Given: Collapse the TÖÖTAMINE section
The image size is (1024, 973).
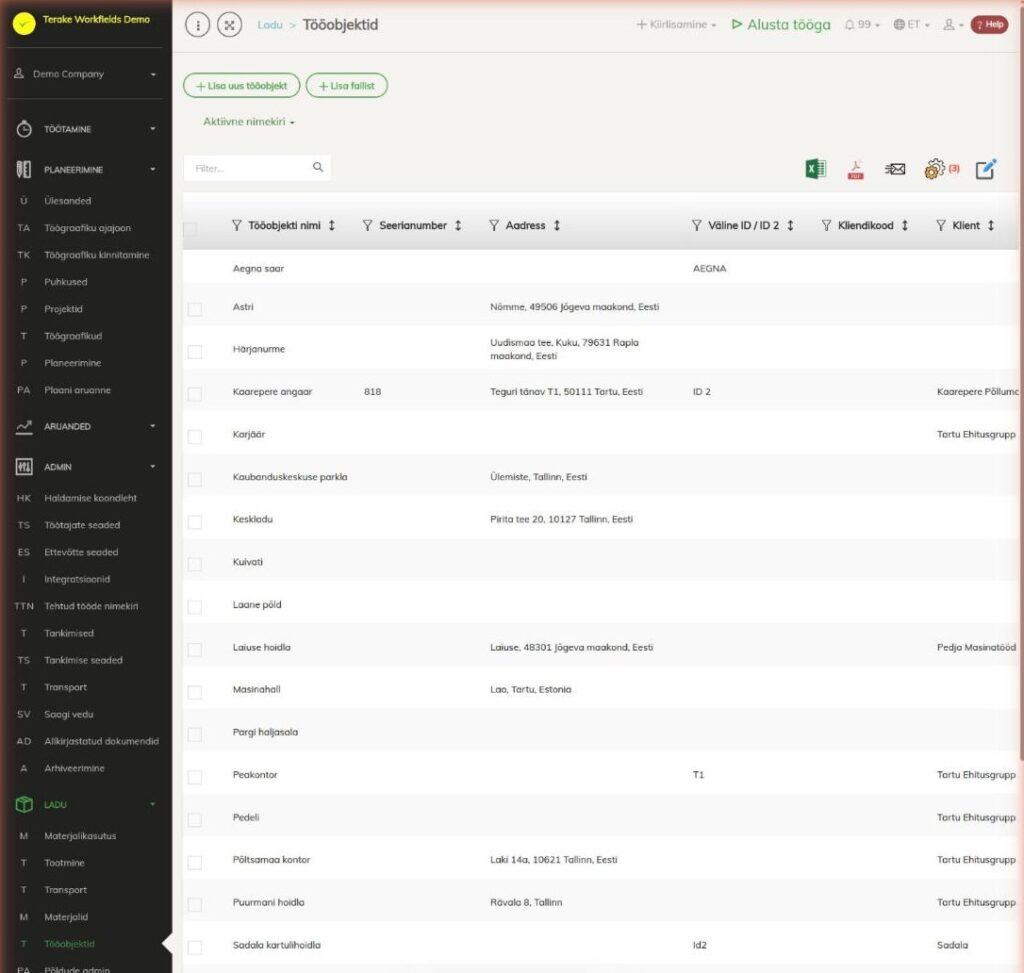Looking at the screenshot, I should 86,129.
